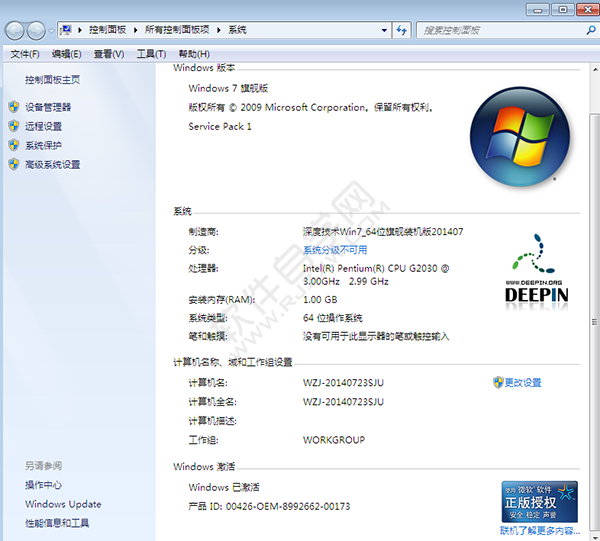Open 高级系统设置 link

(x=52, y=165)
